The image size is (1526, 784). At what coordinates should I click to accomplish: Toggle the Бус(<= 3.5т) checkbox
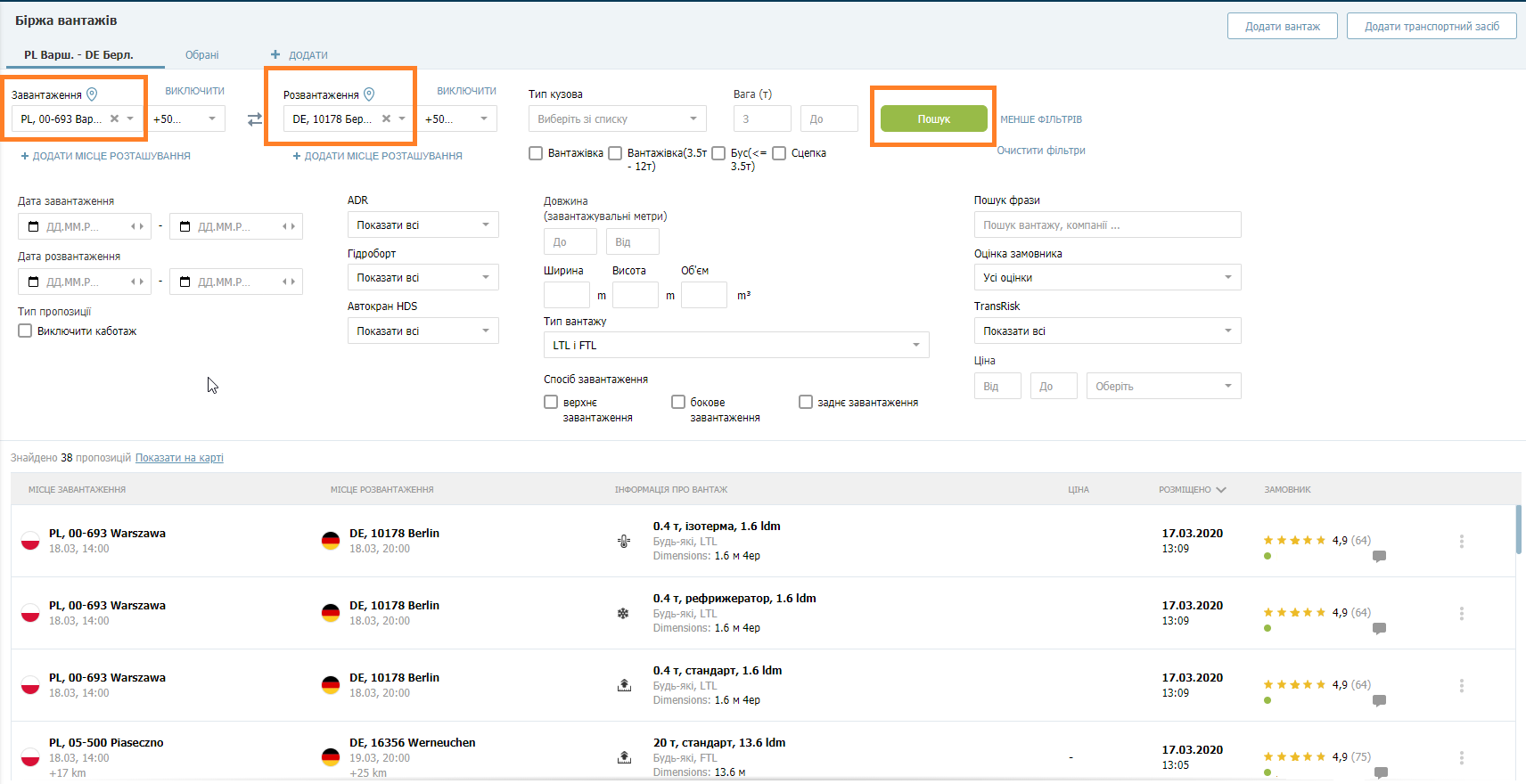pos(718,153)
